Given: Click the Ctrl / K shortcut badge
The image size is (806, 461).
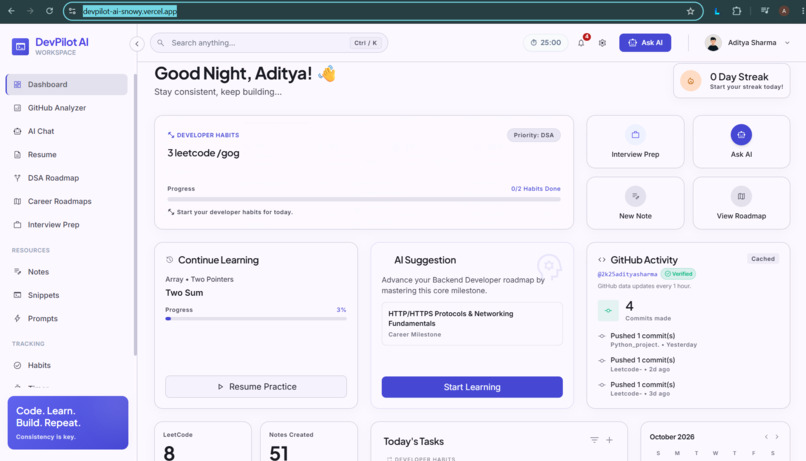Looking at the screenshot, I should (x=365, y=43).
